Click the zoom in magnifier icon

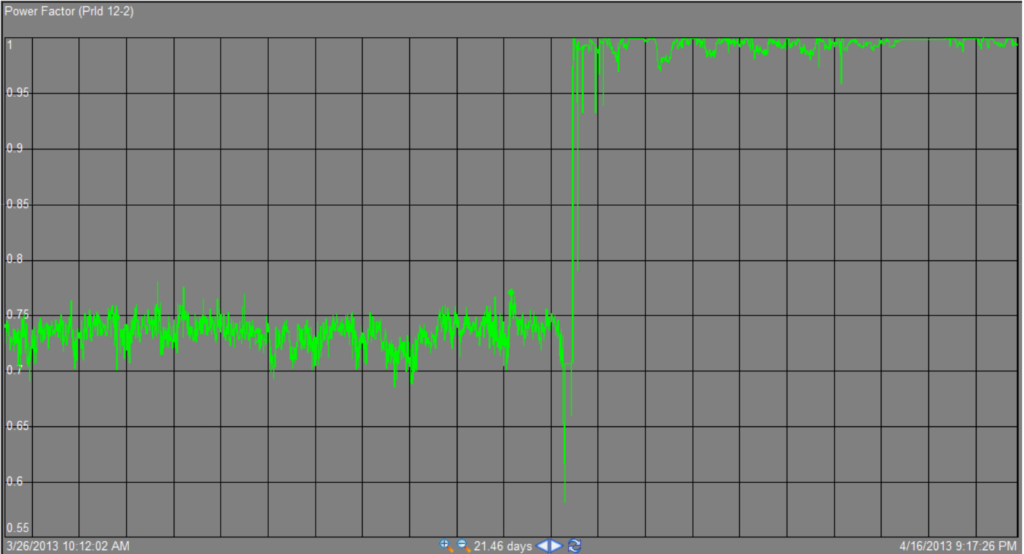[446, 545]
